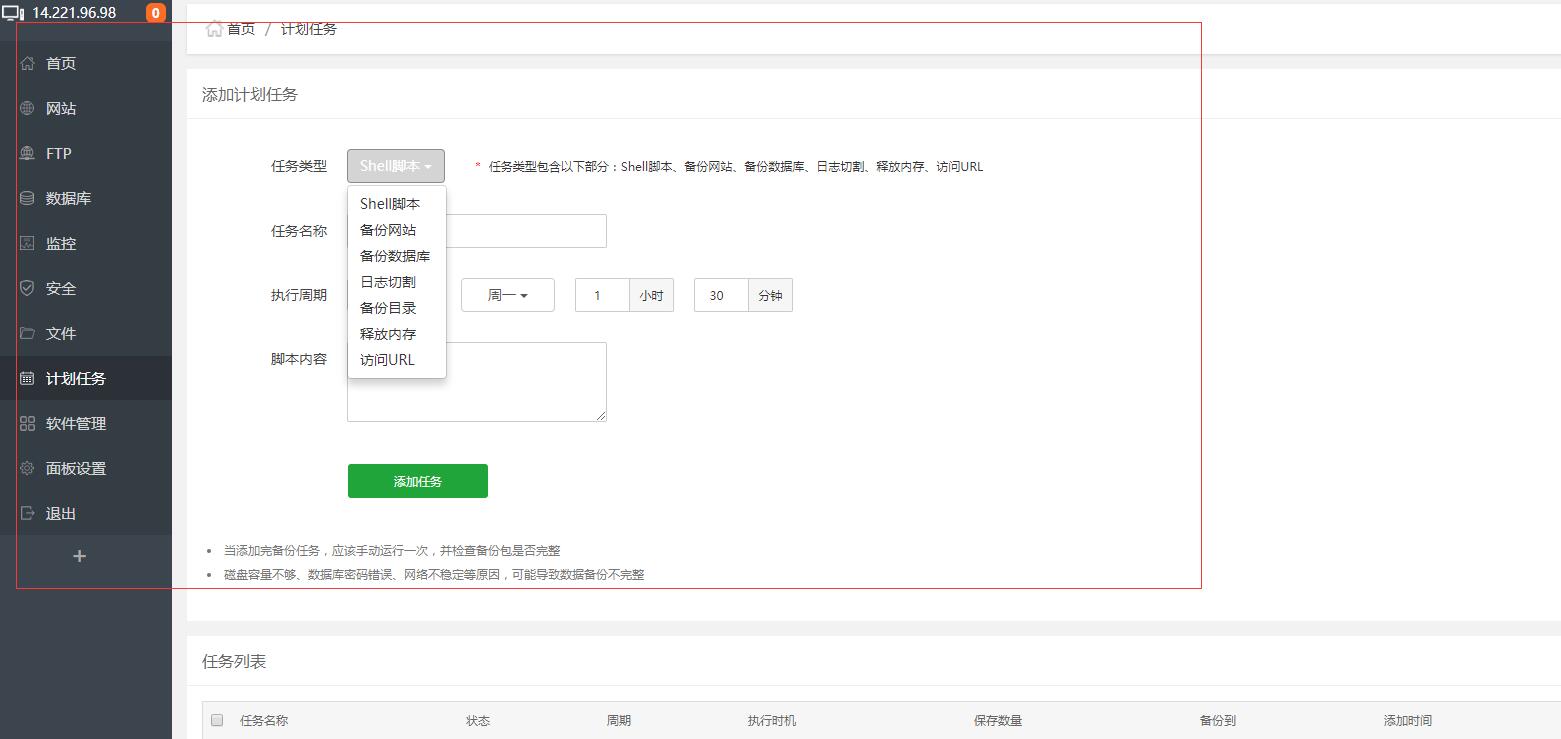The image size is (1561, 739).
Task: Open the orange notification badge showing 0
Action: [x=156, y=13]
